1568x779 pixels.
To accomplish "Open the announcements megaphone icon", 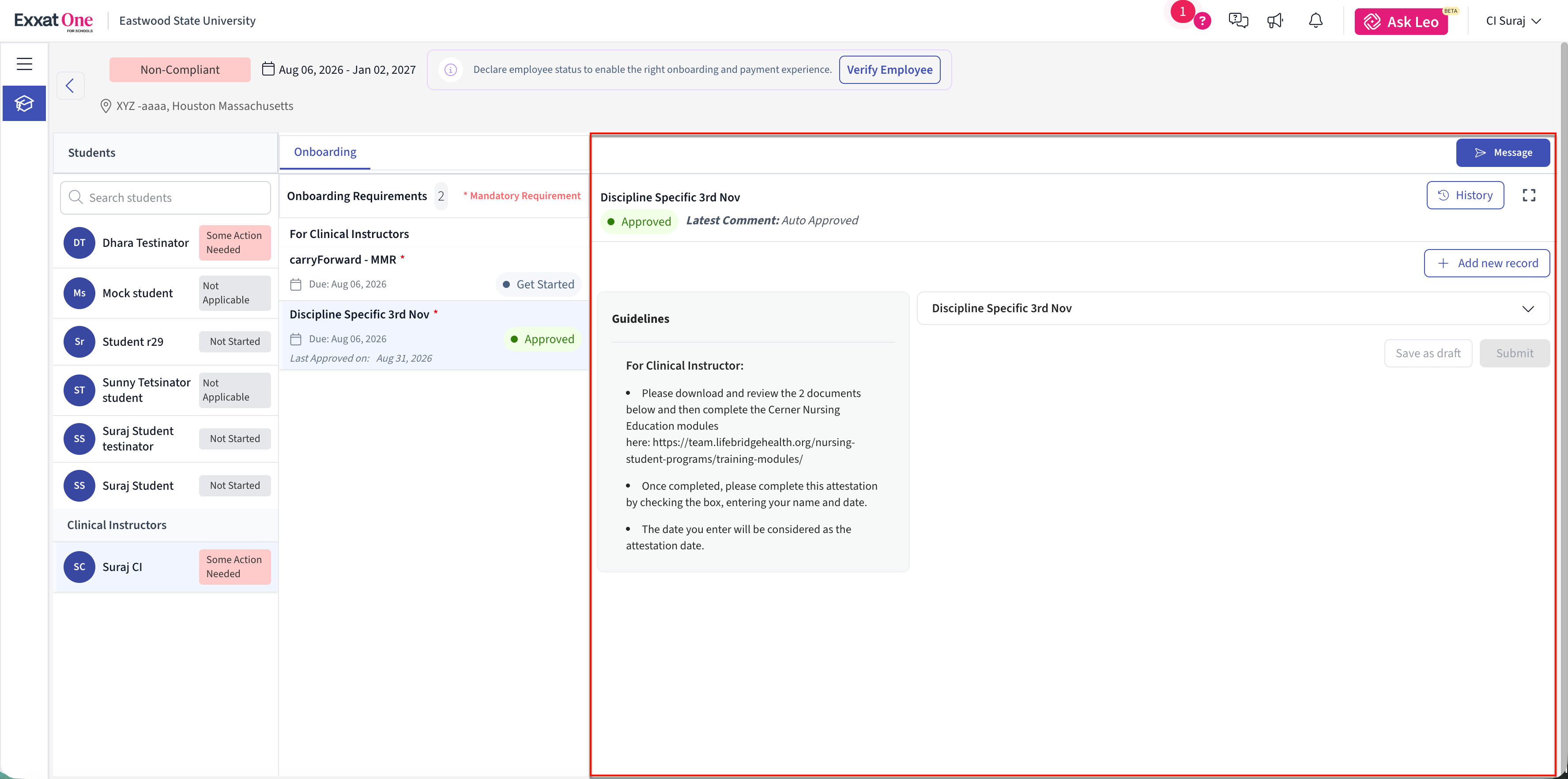I will click(1275, 21).
